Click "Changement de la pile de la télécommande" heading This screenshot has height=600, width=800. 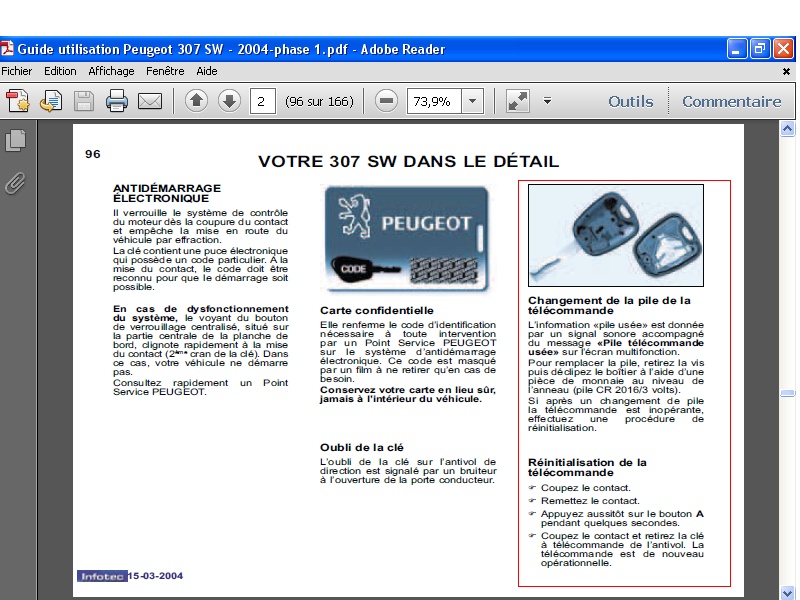pyautogui.click(x=609, y=306)
